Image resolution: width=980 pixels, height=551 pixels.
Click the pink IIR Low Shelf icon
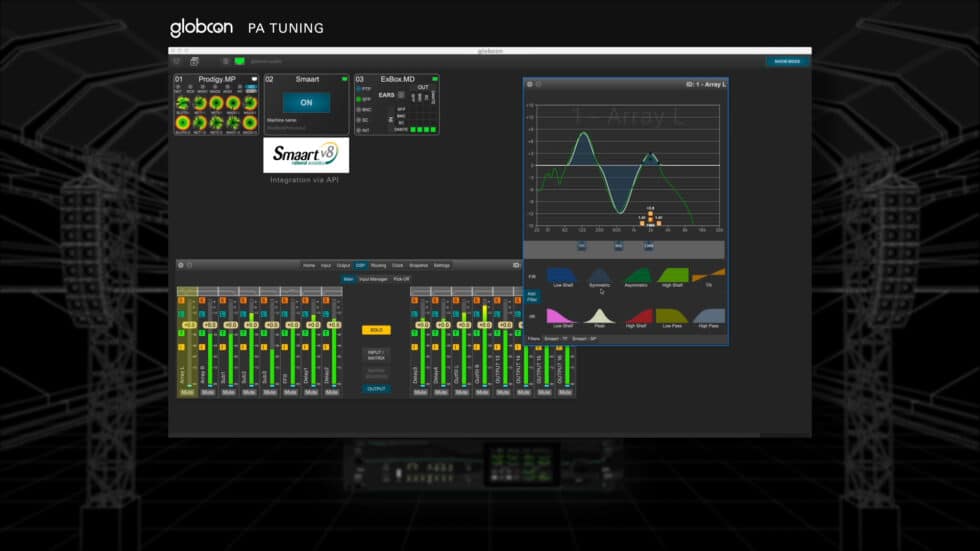pos(562,316)
